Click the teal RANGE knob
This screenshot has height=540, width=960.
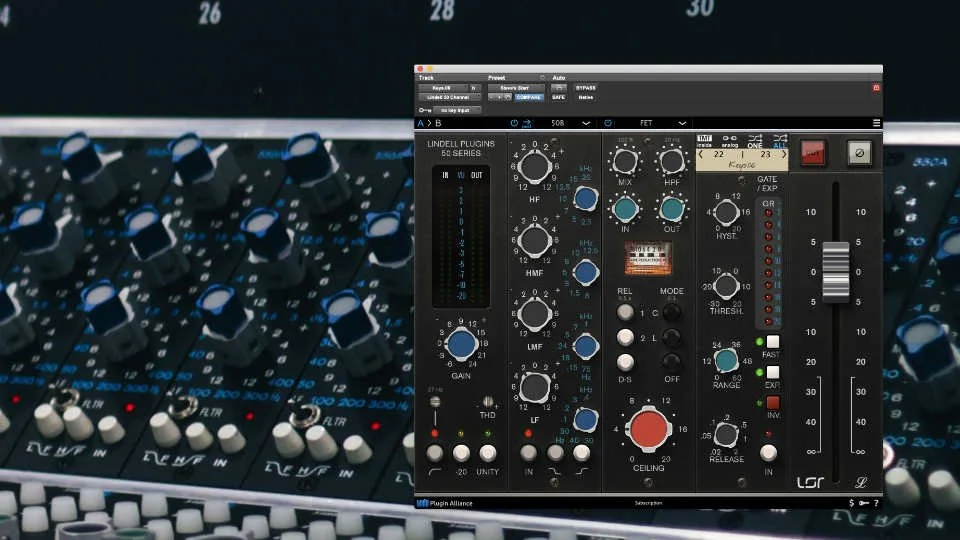(x=726, y=361)
